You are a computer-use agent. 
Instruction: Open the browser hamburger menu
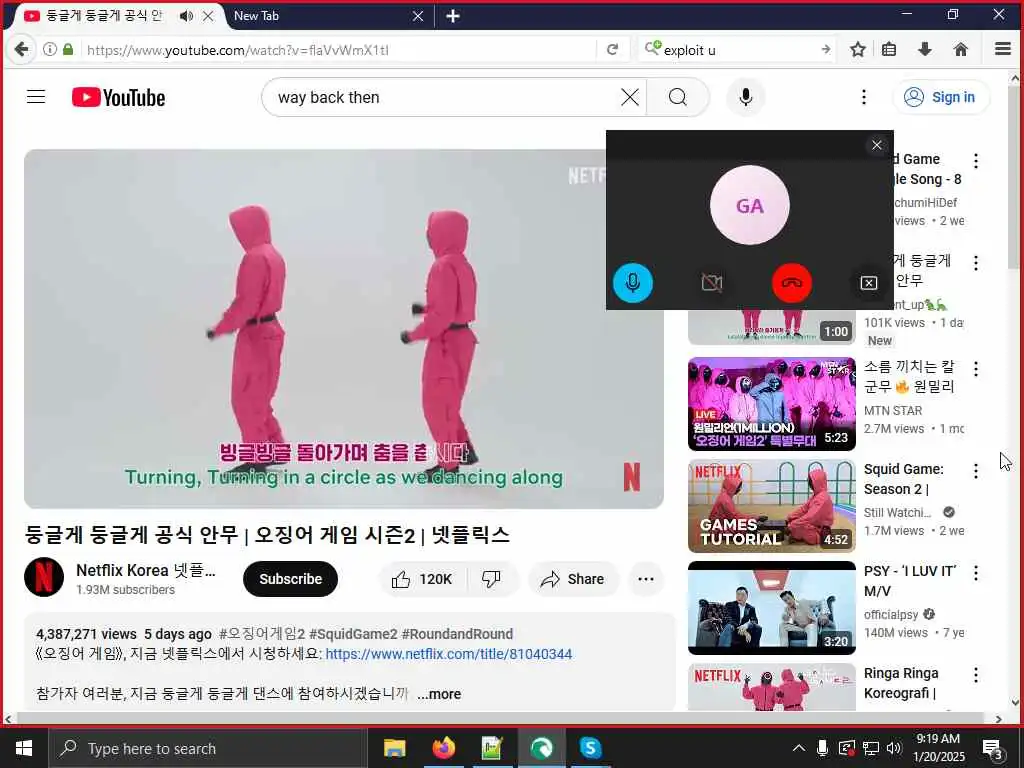(x=1003, y=50)
